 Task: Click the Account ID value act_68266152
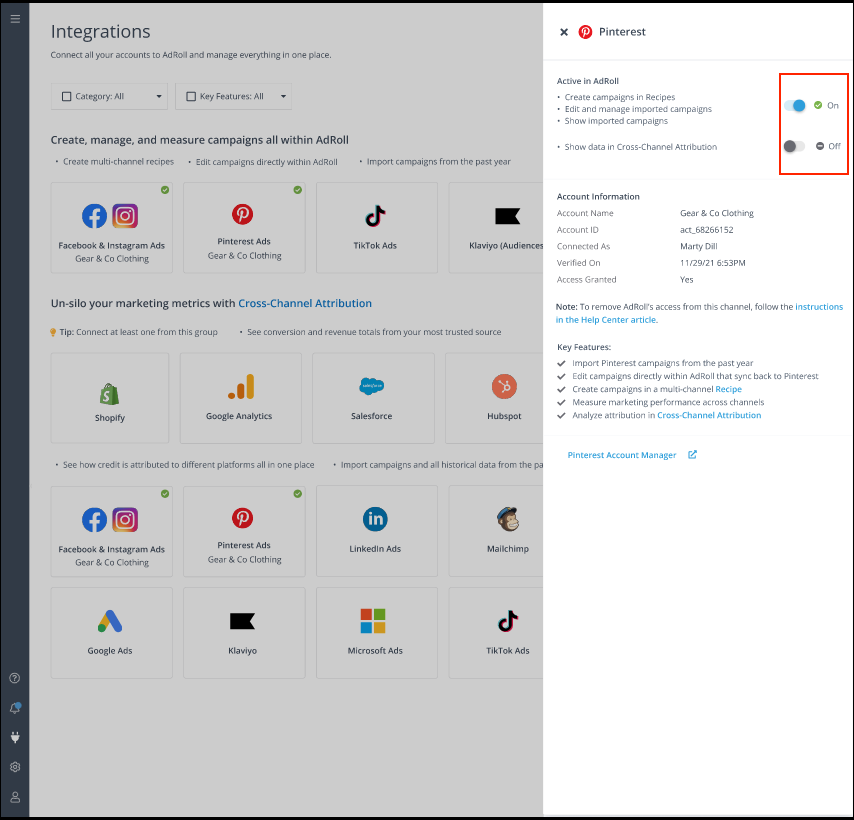click(706, 230)
